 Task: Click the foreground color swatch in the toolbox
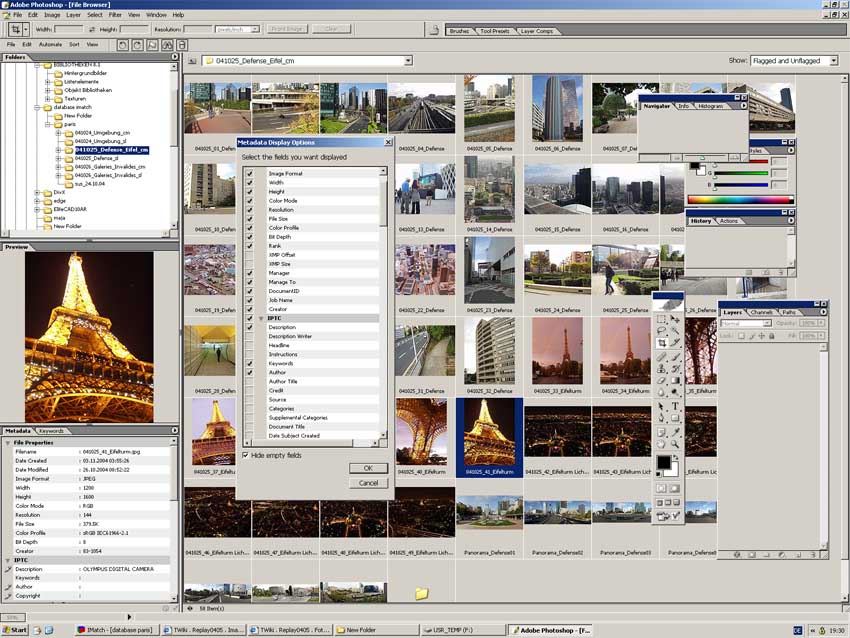[x=664, y=462]
